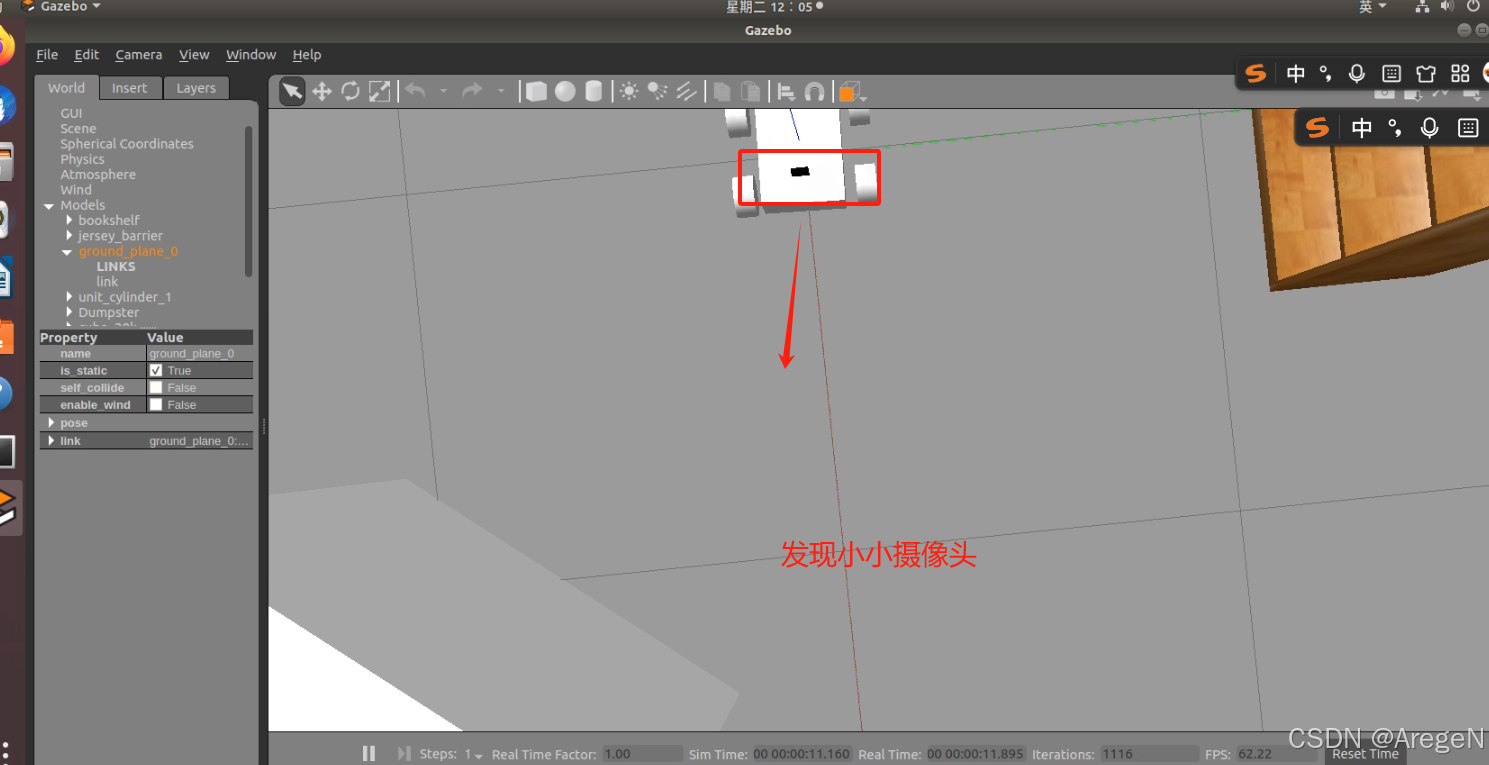This screenshot has width=1489, height=765.
Task: Switch to the Layers tab
Action: [x=196, y=88]
